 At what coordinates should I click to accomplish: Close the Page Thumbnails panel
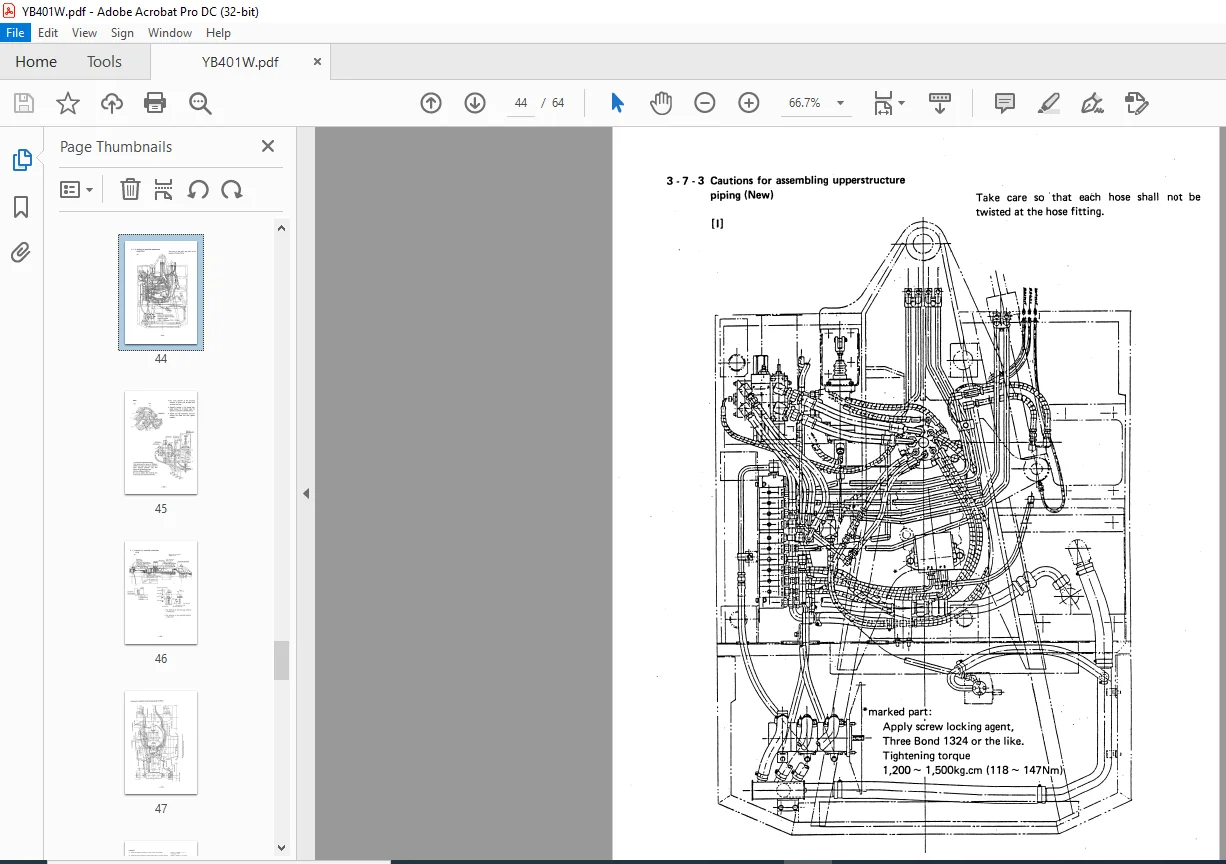[268, 146]
